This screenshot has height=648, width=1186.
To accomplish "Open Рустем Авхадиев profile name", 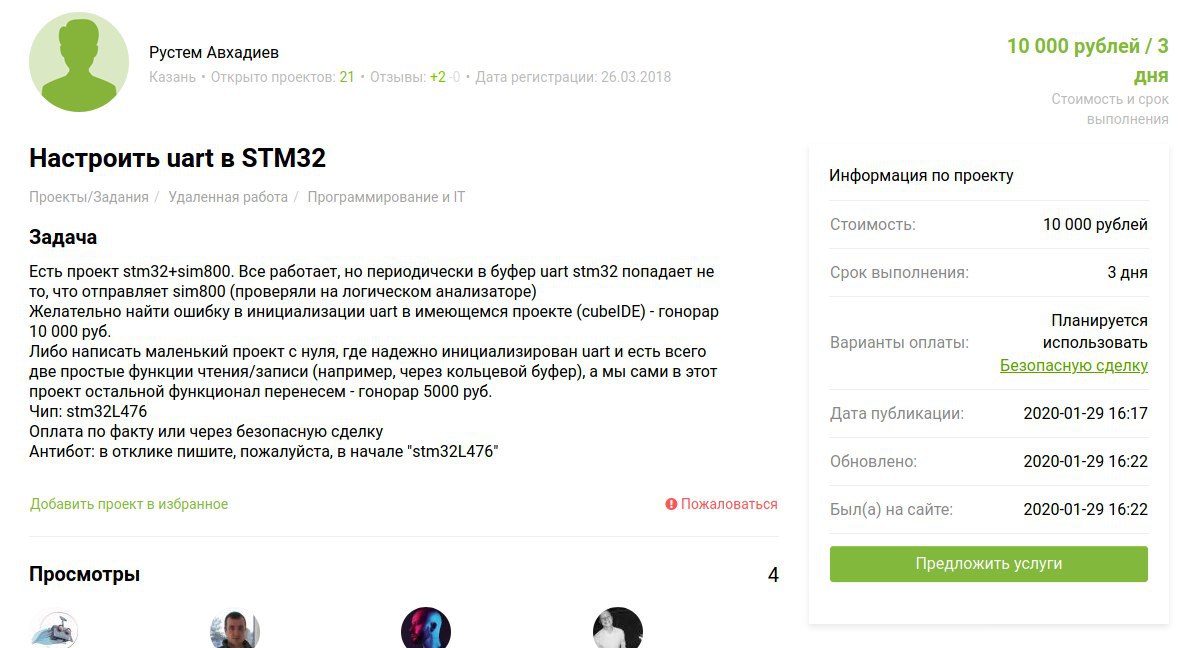I will [x=214, y=52].
